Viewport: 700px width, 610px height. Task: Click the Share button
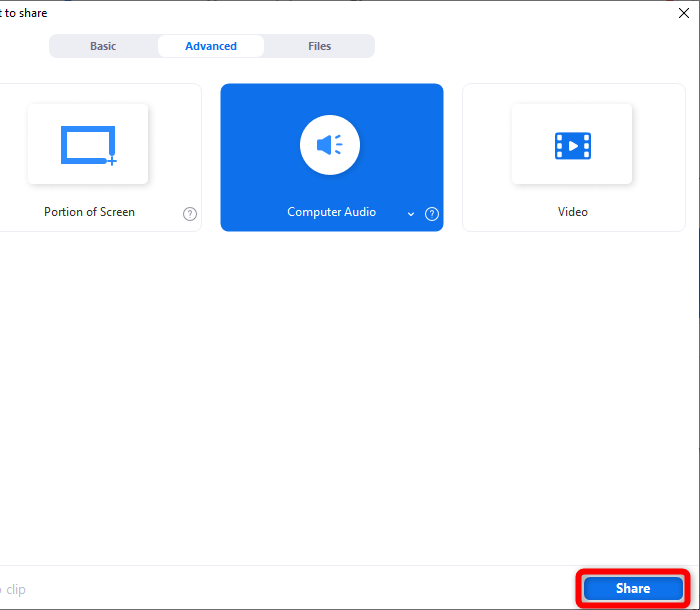[633, 588]
